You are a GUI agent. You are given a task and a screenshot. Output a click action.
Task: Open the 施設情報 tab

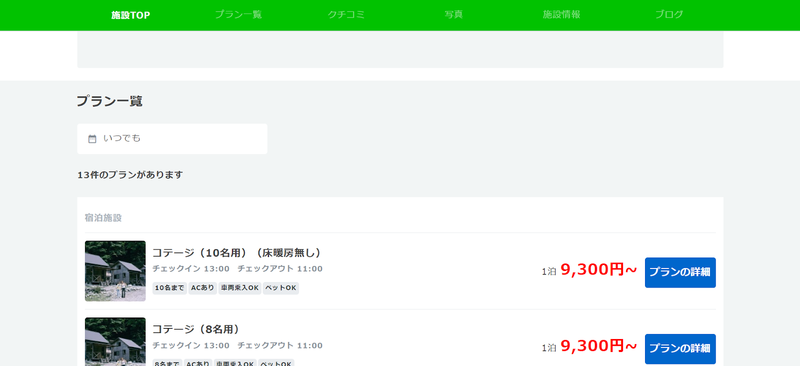coord(561,15)
